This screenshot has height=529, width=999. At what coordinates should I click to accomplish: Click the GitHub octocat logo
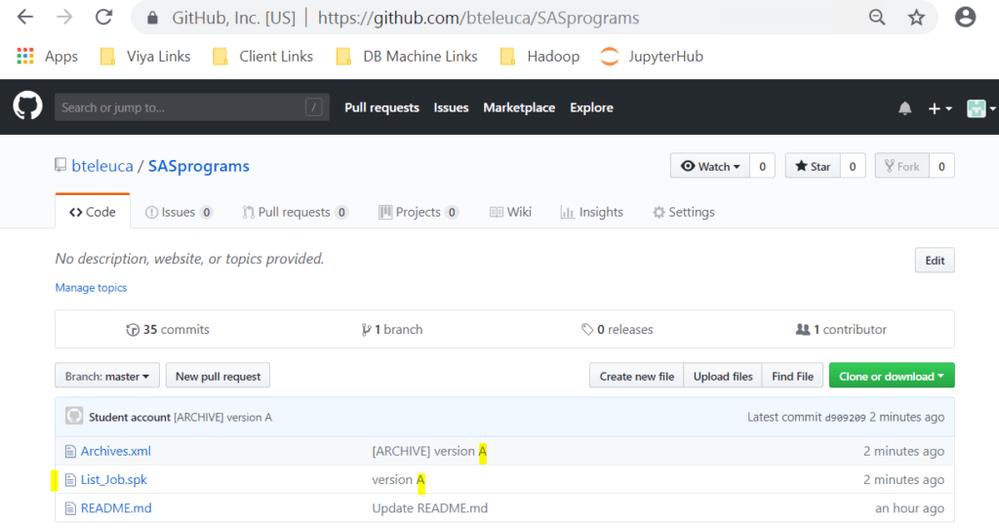pyautogui.click(x=27, y=106)
